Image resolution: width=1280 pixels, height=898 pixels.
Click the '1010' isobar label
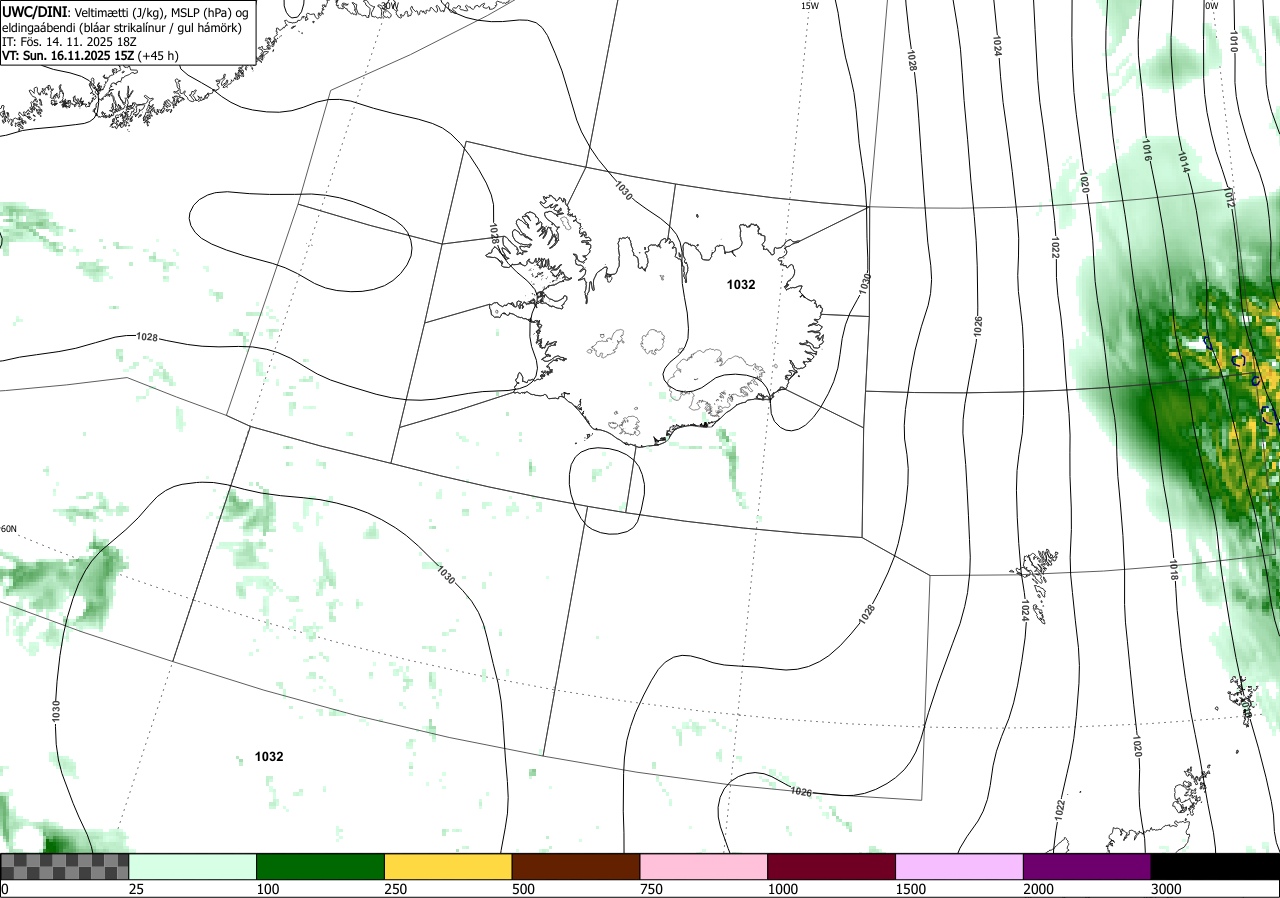[x=1233, y=42]
